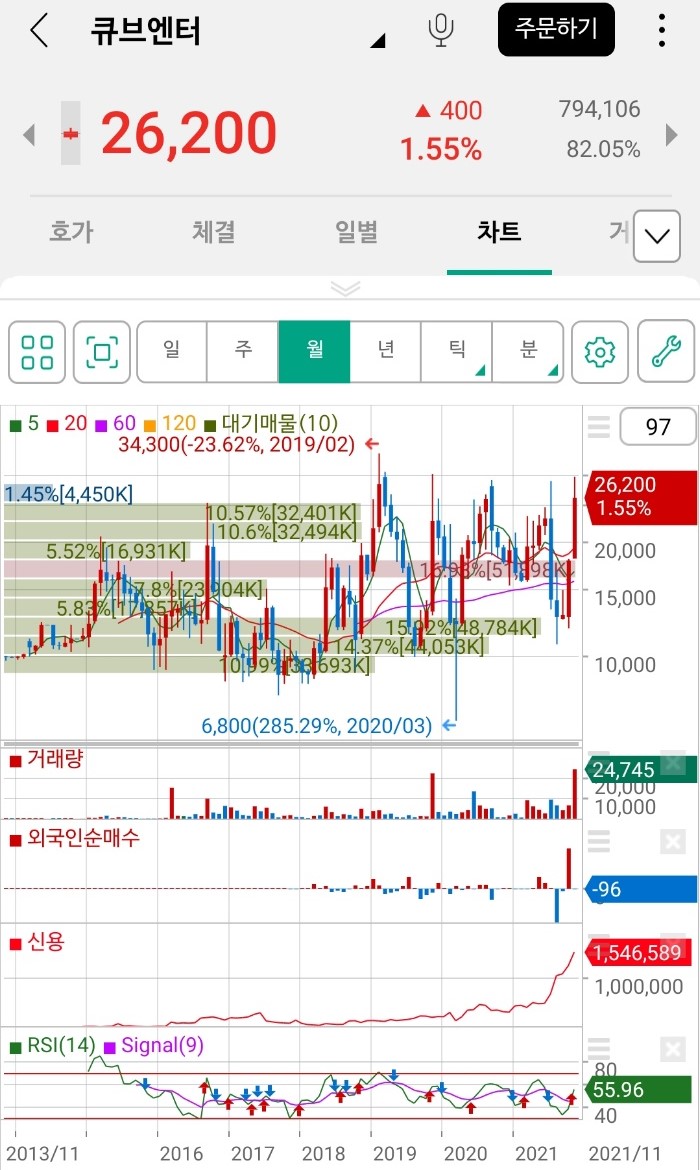700x1170 pixels.
Task: Tap the 거래량 panel hamburger handle
Action: click(x=599, y=761)
